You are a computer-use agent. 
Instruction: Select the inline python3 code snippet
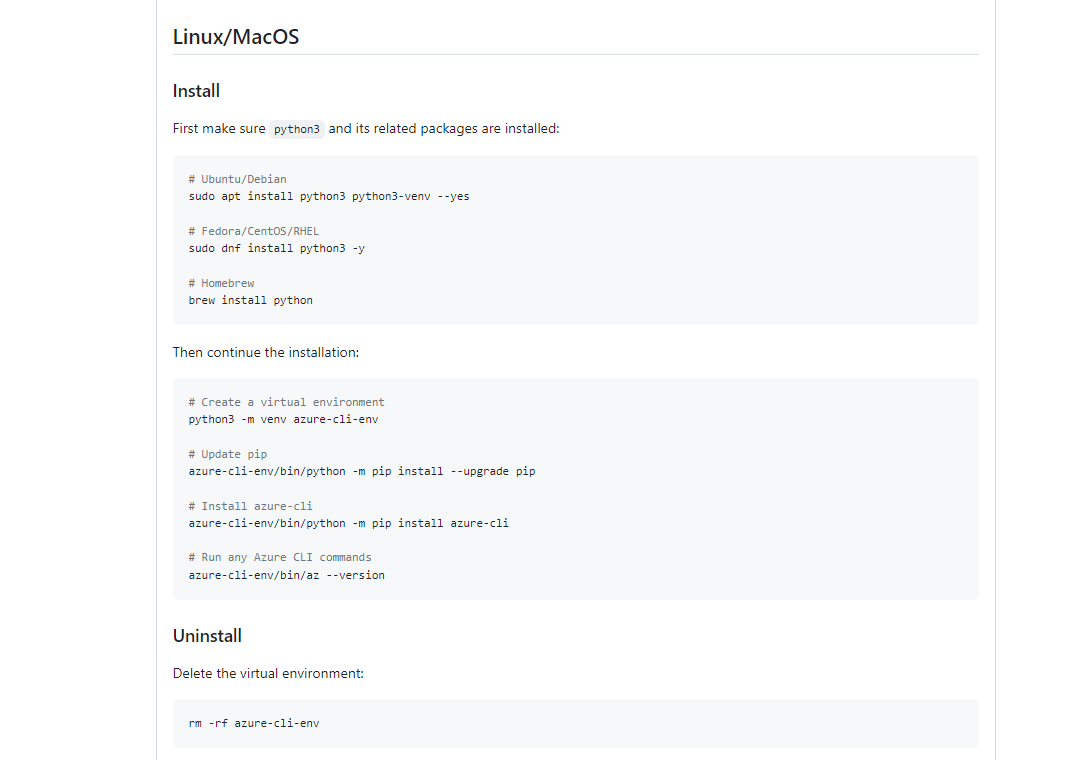(296, 129)
